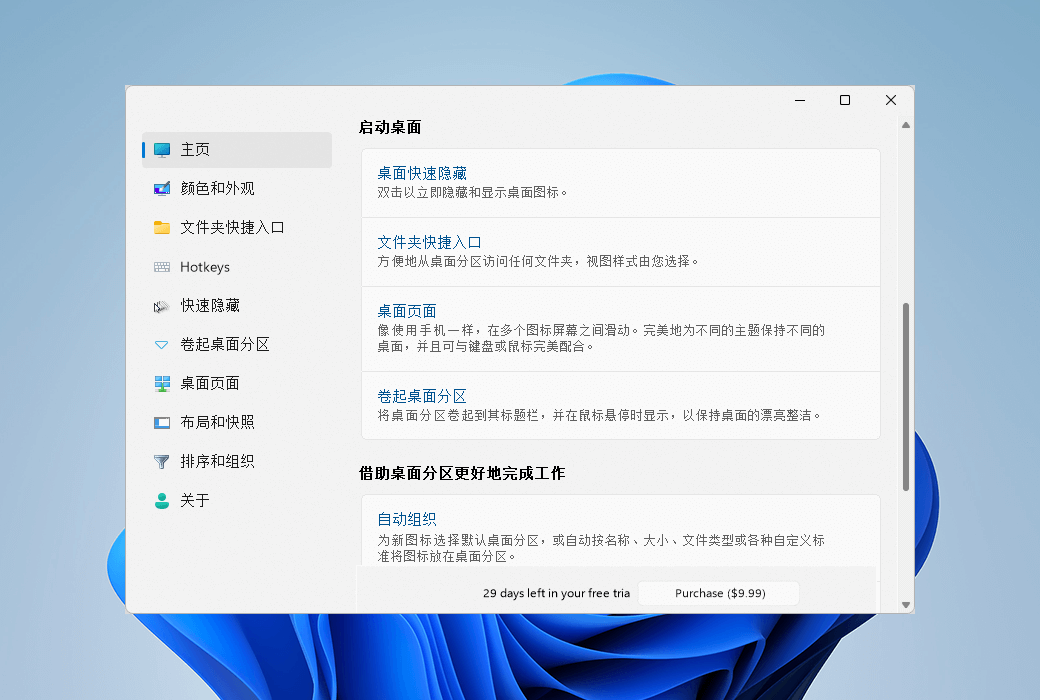Screen dimensions: 1040x700
Task: Click the 借助桌面分区更好地完成工作 heading
Action: pyautogui.click(x=462, y=473)
